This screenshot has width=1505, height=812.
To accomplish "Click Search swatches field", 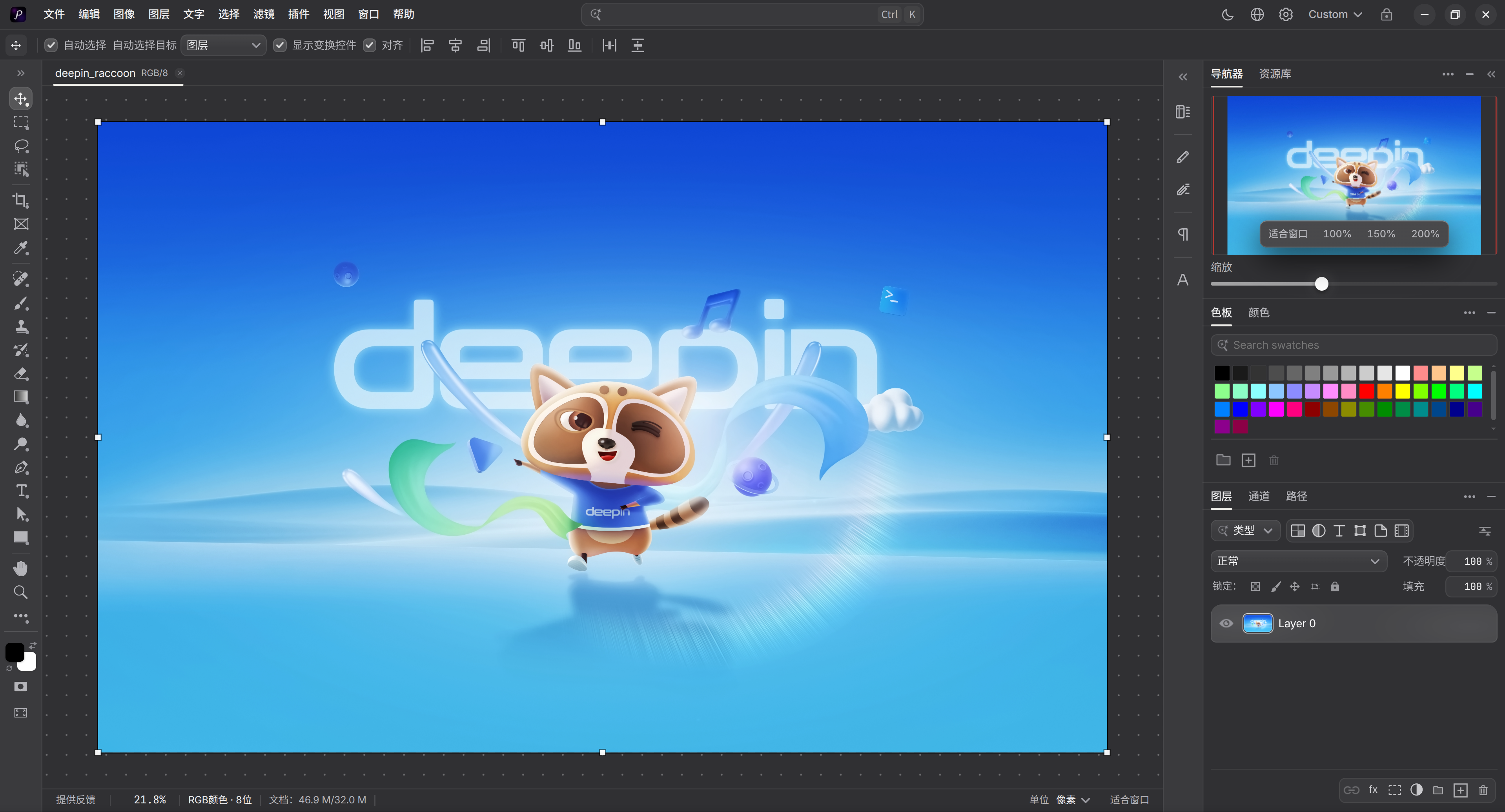I will point(1354,345).
